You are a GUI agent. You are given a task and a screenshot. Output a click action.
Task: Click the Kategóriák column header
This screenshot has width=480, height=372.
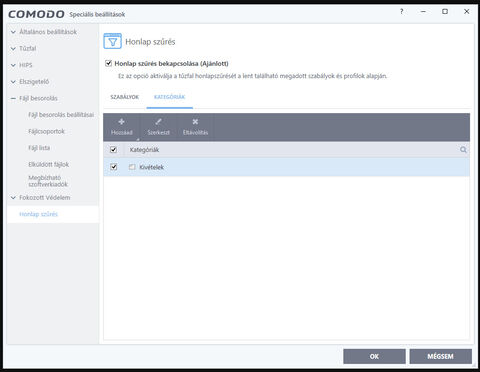coord(144,150)
